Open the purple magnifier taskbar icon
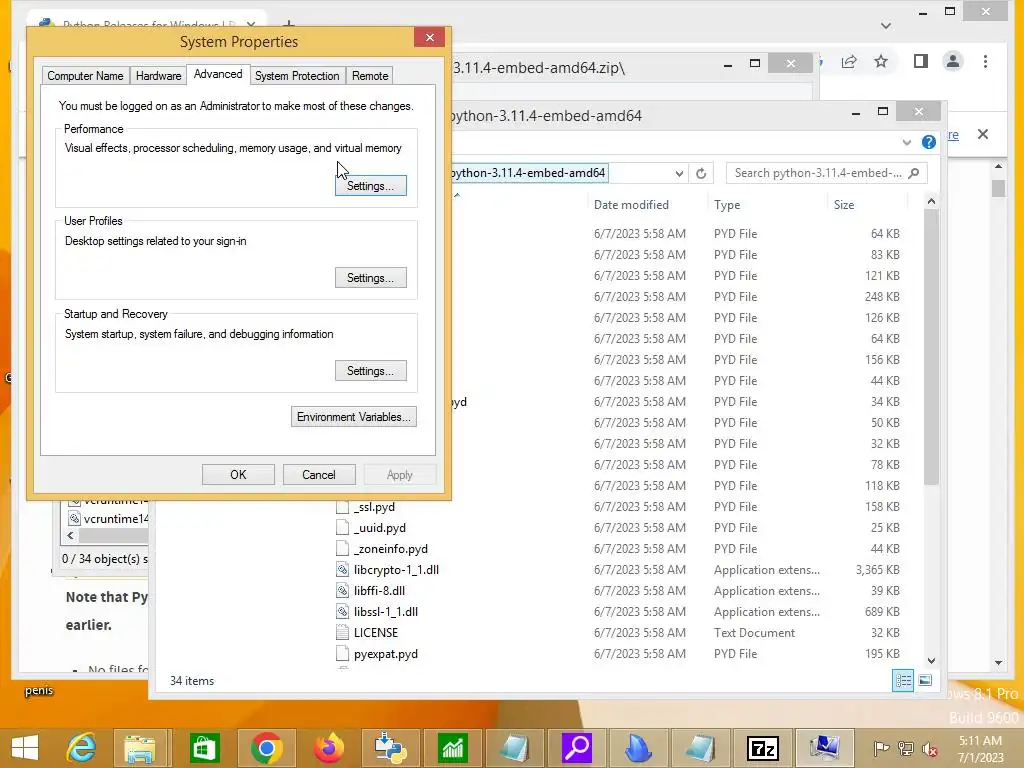This screenshot has height=768, width=1024. pyautogui.click(x=577, y=747)
